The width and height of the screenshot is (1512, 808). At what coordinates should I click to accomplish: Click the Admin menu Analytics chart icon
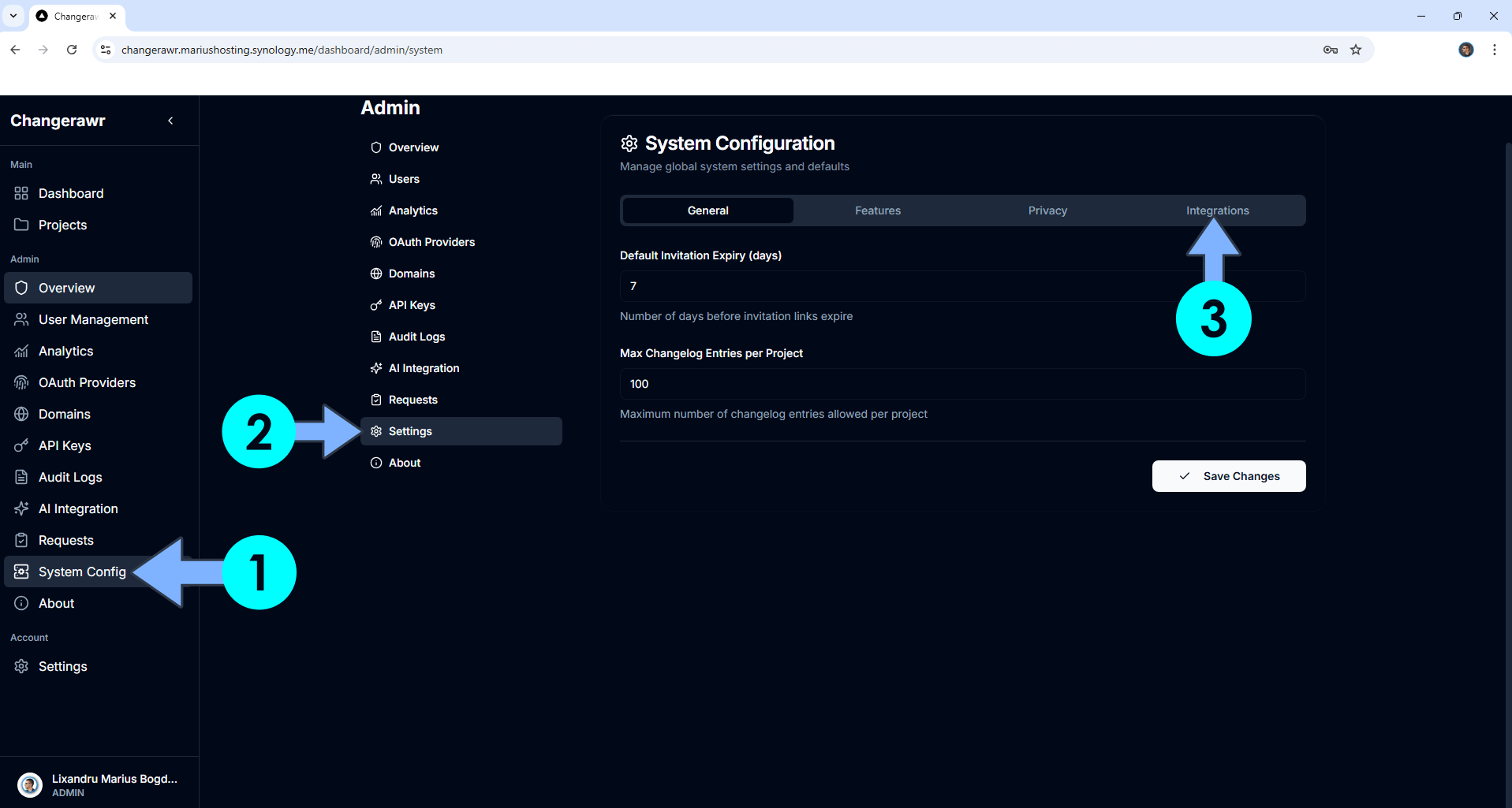(376, 210)
